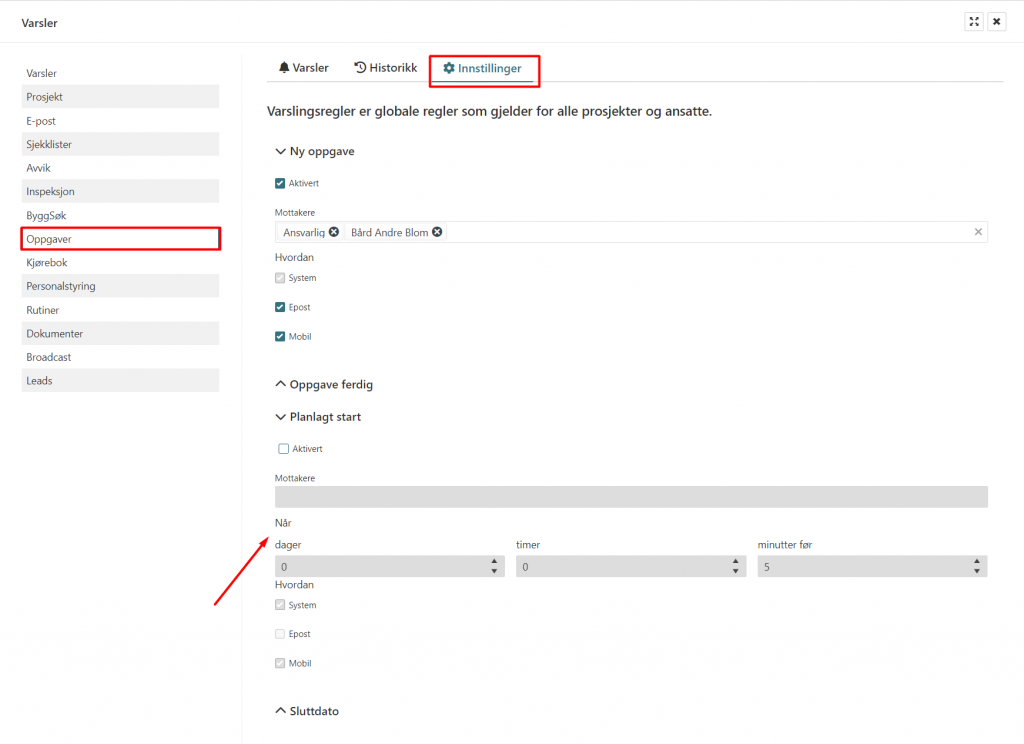Remove the Ansvarlig recipient tag
This screenshot has height=744, width=1024.
pos(334,232)
